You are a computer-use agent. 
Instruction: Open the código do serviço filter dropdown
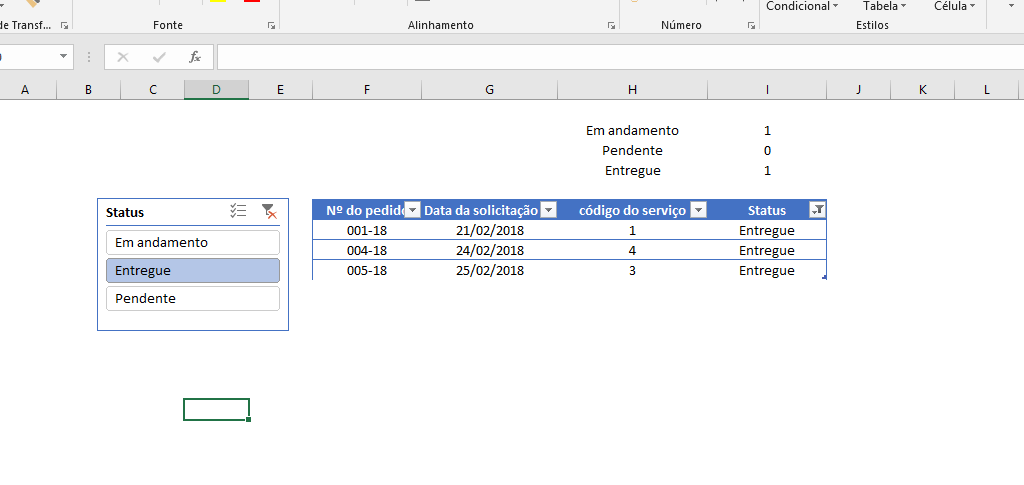coord(699,210)
